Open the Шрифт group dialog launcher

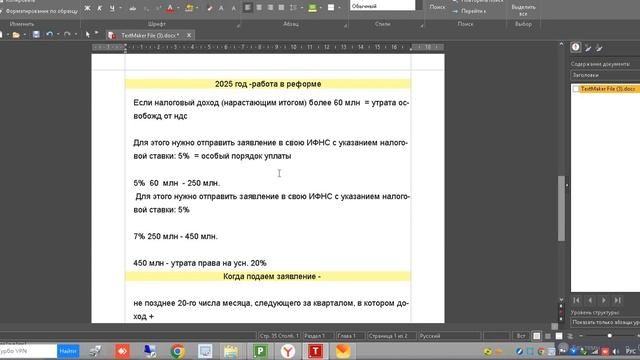(x=238, y=26)
